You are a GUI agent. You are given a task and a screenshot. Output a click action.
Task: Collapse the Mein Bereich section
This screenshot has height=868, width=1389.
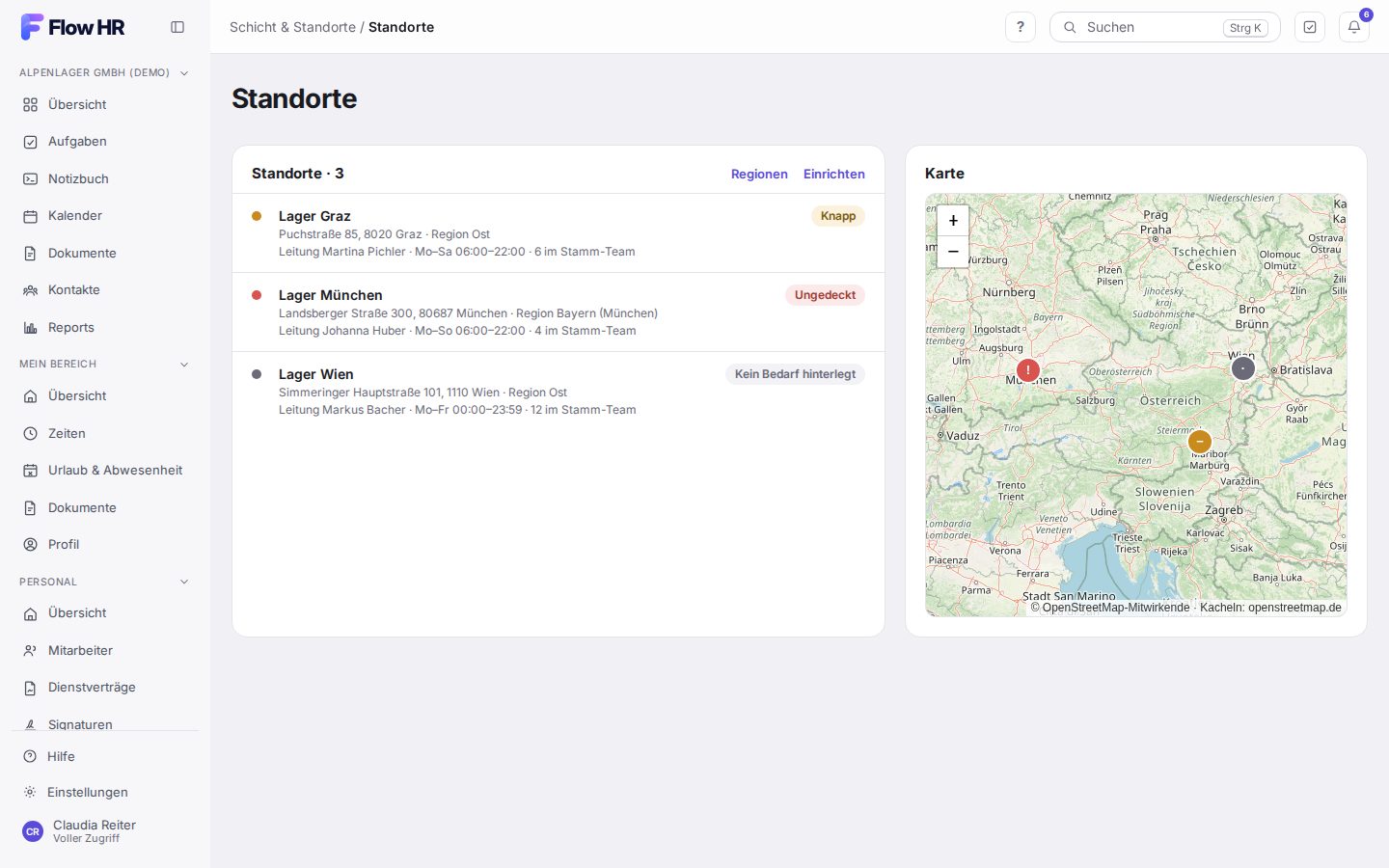coord(104,364)
